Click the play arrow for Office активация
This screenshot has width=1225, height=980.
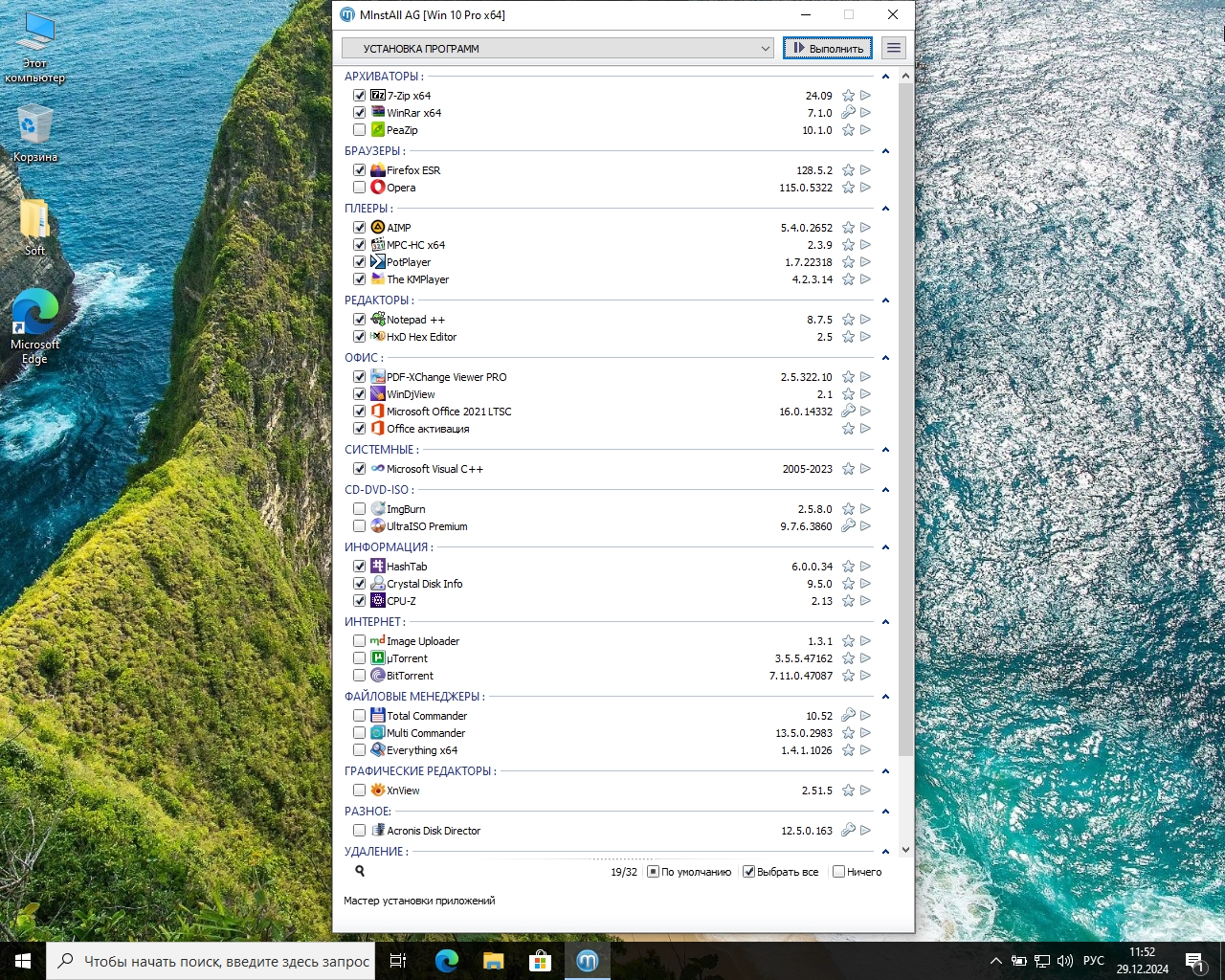[x=865, y=429]
